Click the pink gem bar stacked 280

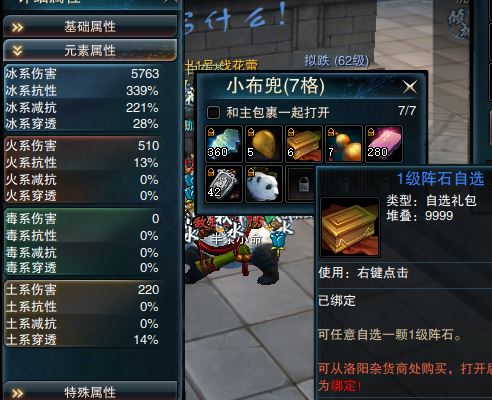pyautogui.click(x=384, y=144)
